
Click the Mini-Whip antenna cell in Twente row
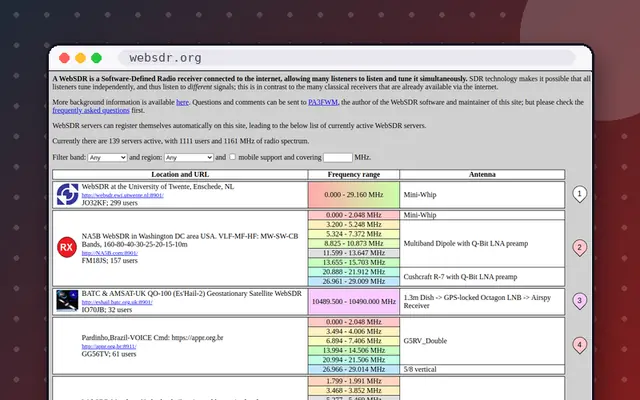(x=482, y=195)
